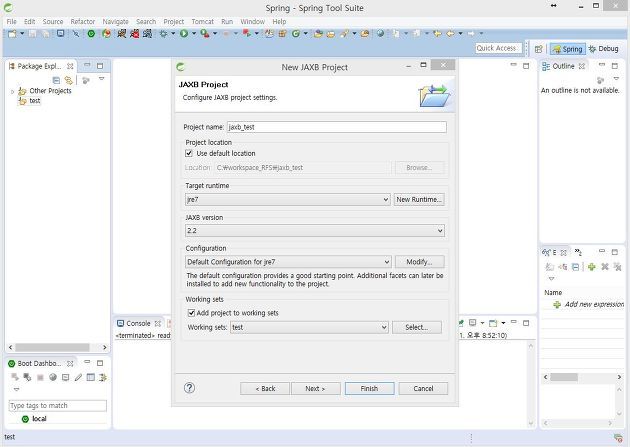Expand the Other Projects tree node

12,92
